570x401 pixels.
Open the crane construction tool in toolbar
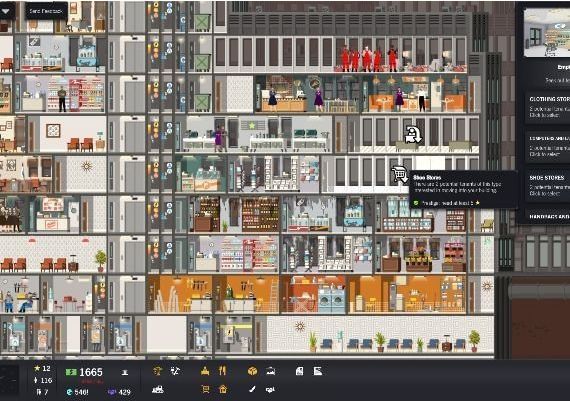coord(158,371)
